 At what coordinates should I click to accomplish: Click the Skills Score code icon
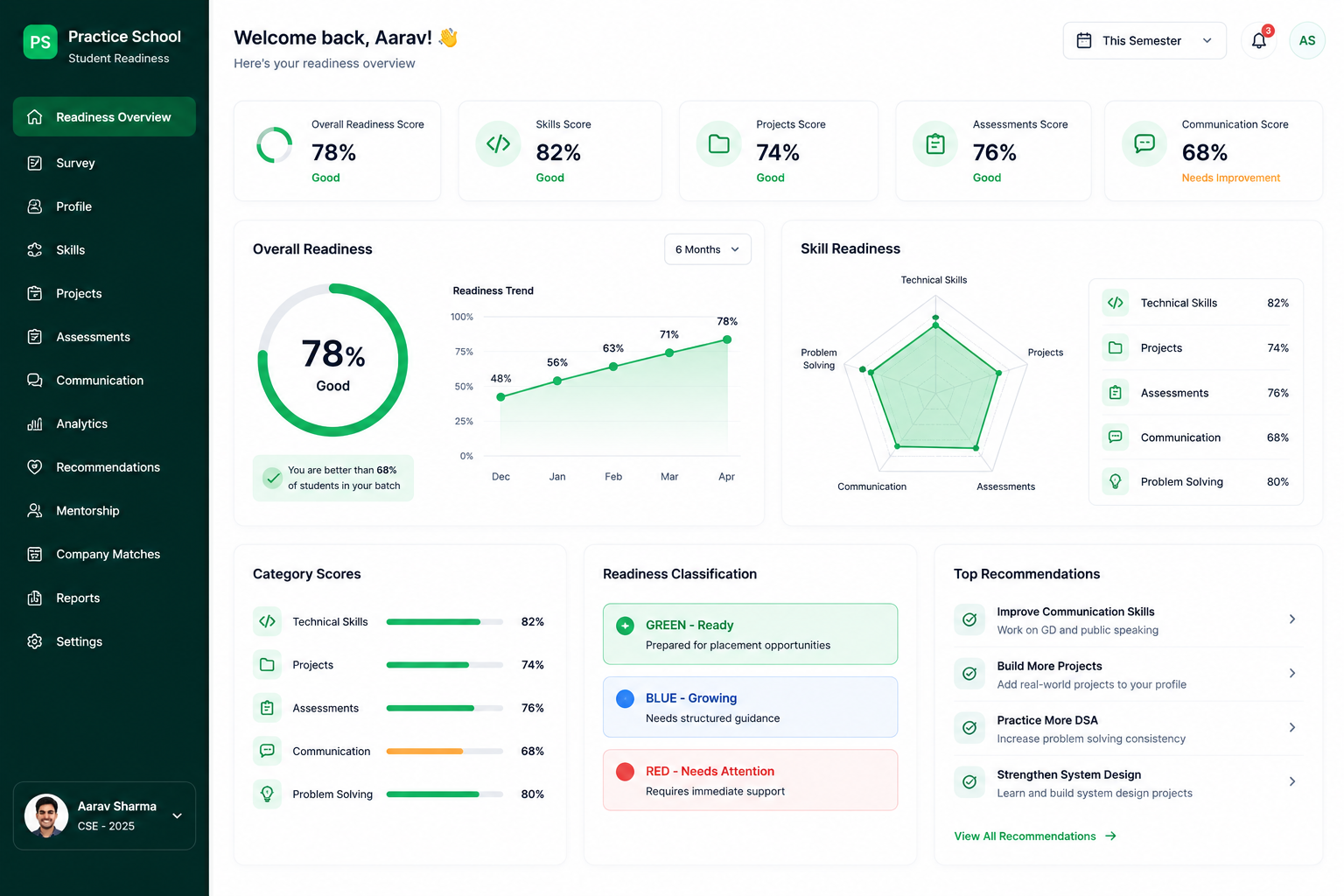click(x=498, y=143)
